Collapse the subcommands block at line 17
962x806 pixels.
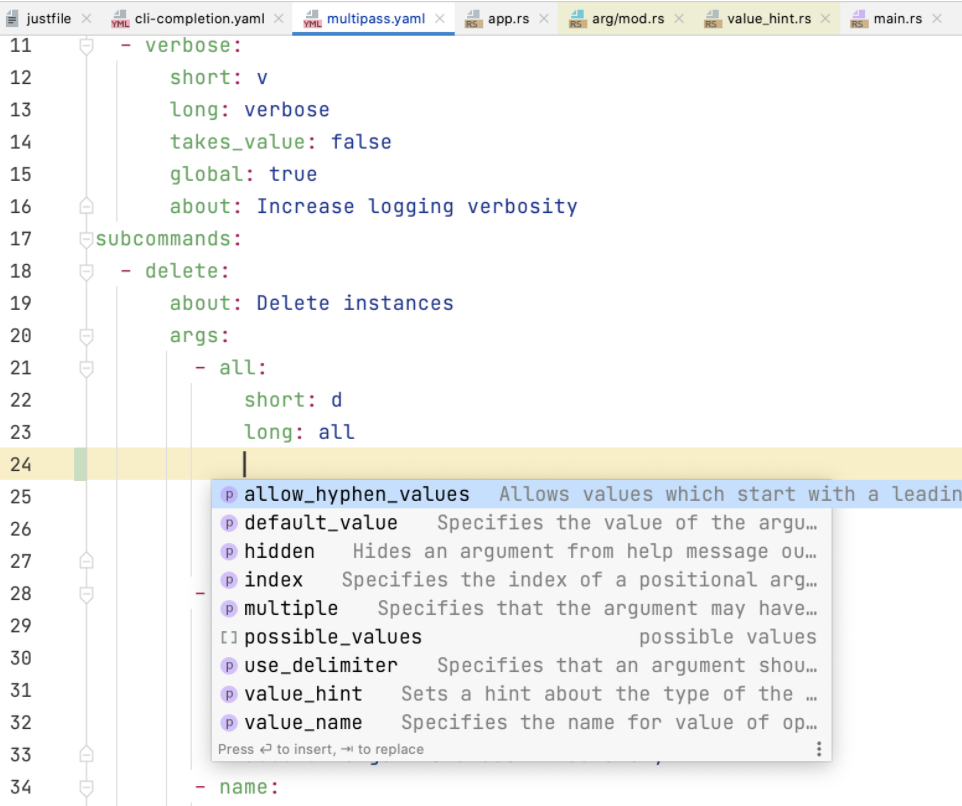(x=87, y=239)
